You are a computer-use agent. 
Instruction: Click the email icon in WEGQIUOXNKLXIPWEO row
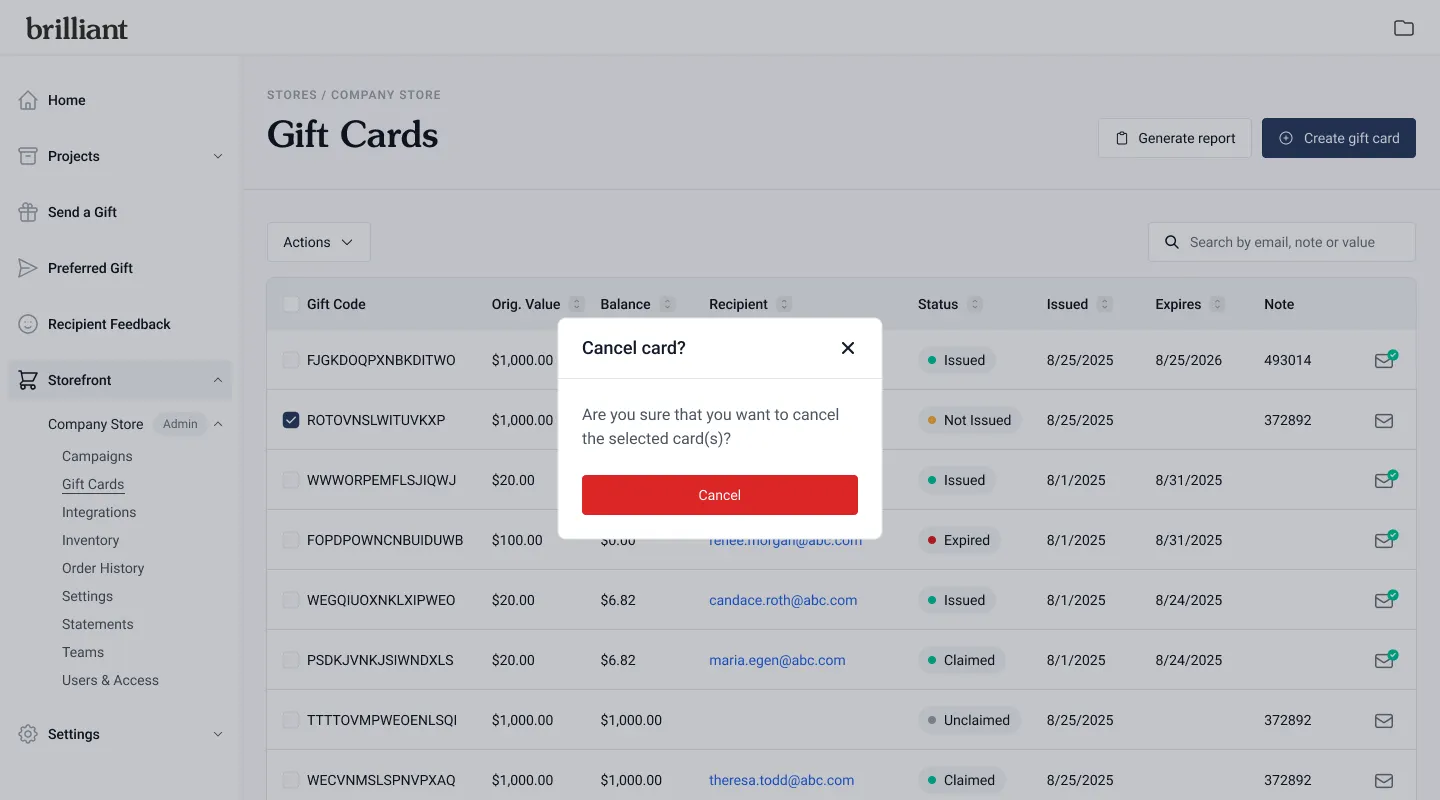(x=1385, y=600)
